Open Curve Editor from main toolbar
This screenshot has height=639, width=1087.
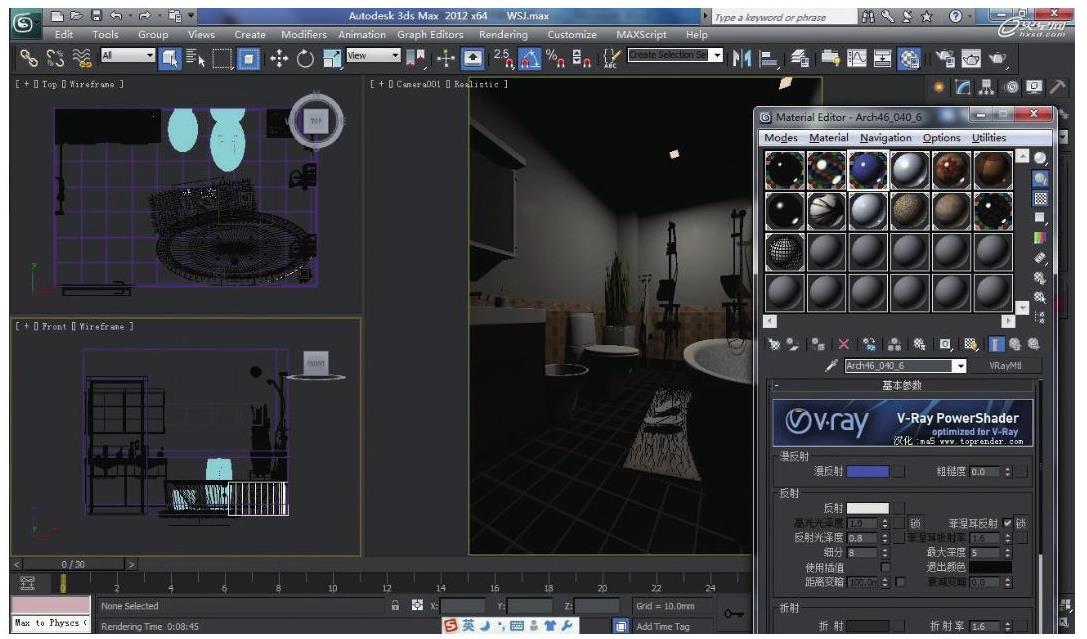[857, 59]
